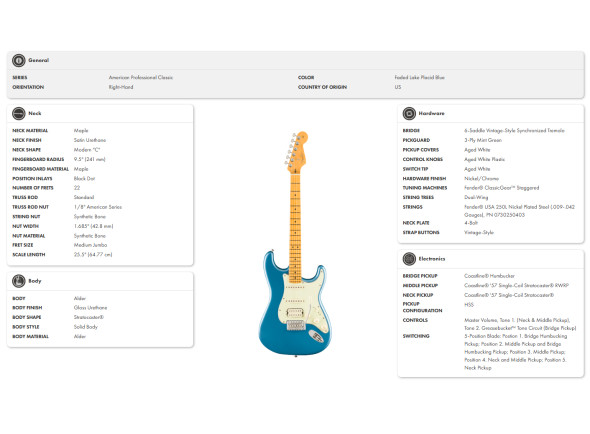Click the 'US' country of origin value
Image resolution: width=590 pixels, height=434 pixels.
tap(398, 87)
